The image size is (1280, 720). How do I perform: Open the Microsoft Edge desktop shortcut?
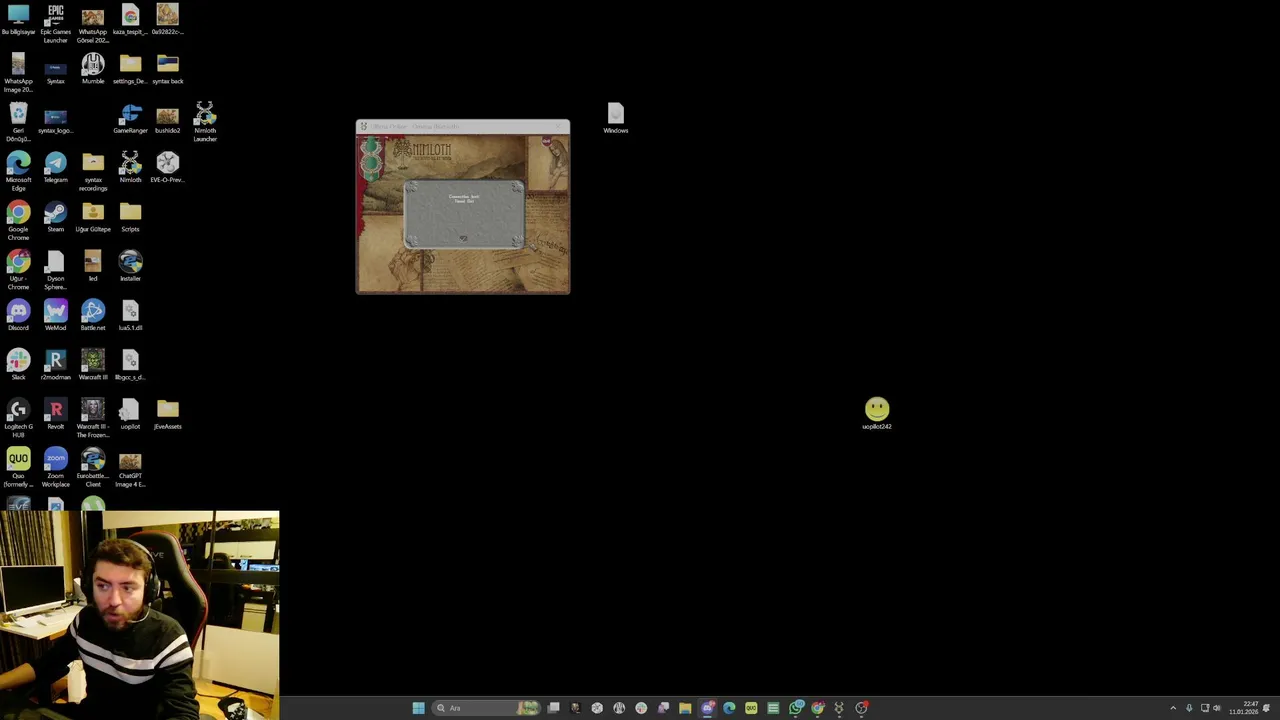point(18,172)
